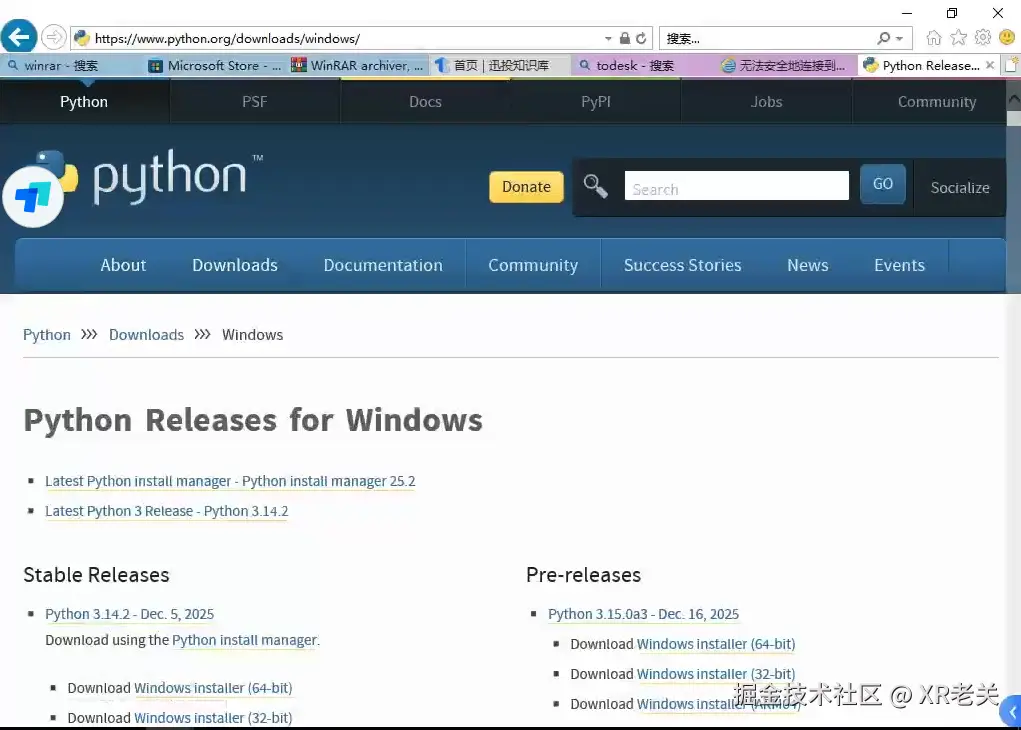Viewport: 1021px width, 730px height.
Task: Expand the search provider dropdown arrow
Action: pyautogui.click(x=899, y=38)
